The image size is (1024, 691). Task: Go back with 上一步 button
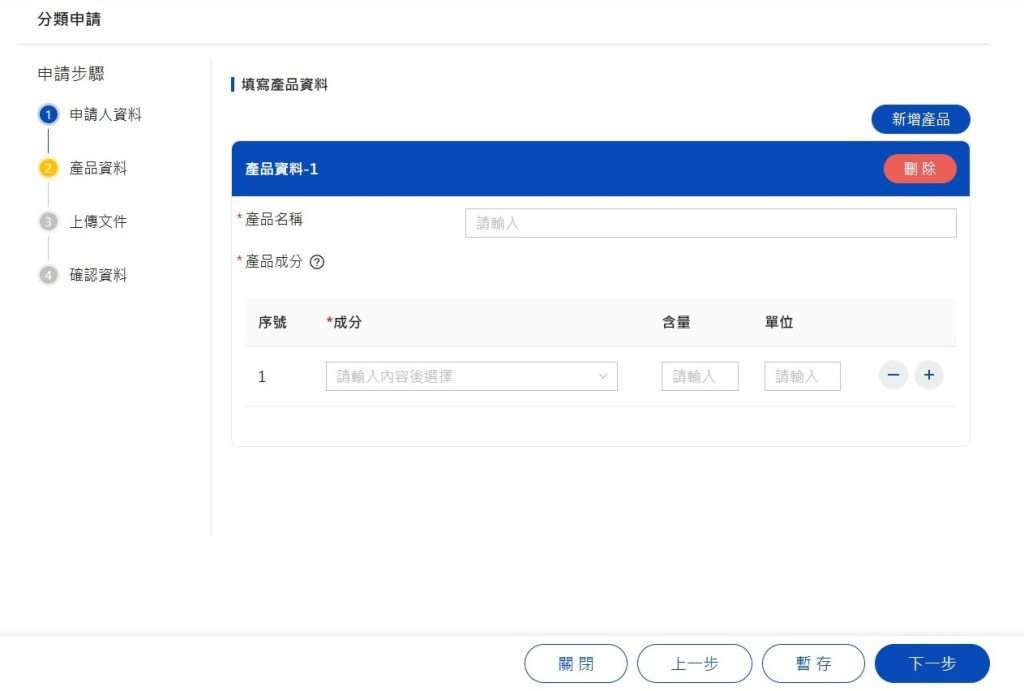(x=694, y=664)
